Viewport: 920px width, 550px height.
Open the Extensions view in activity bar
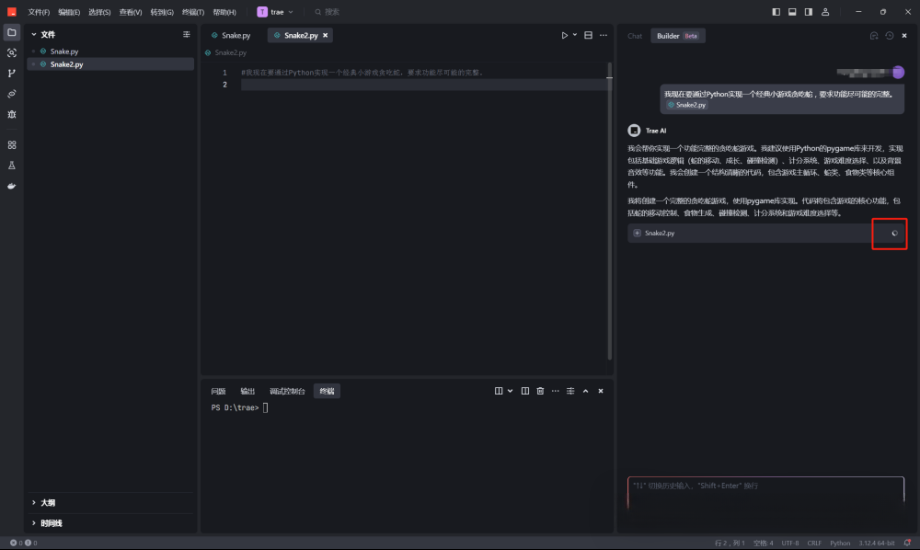tap(12, 145)
